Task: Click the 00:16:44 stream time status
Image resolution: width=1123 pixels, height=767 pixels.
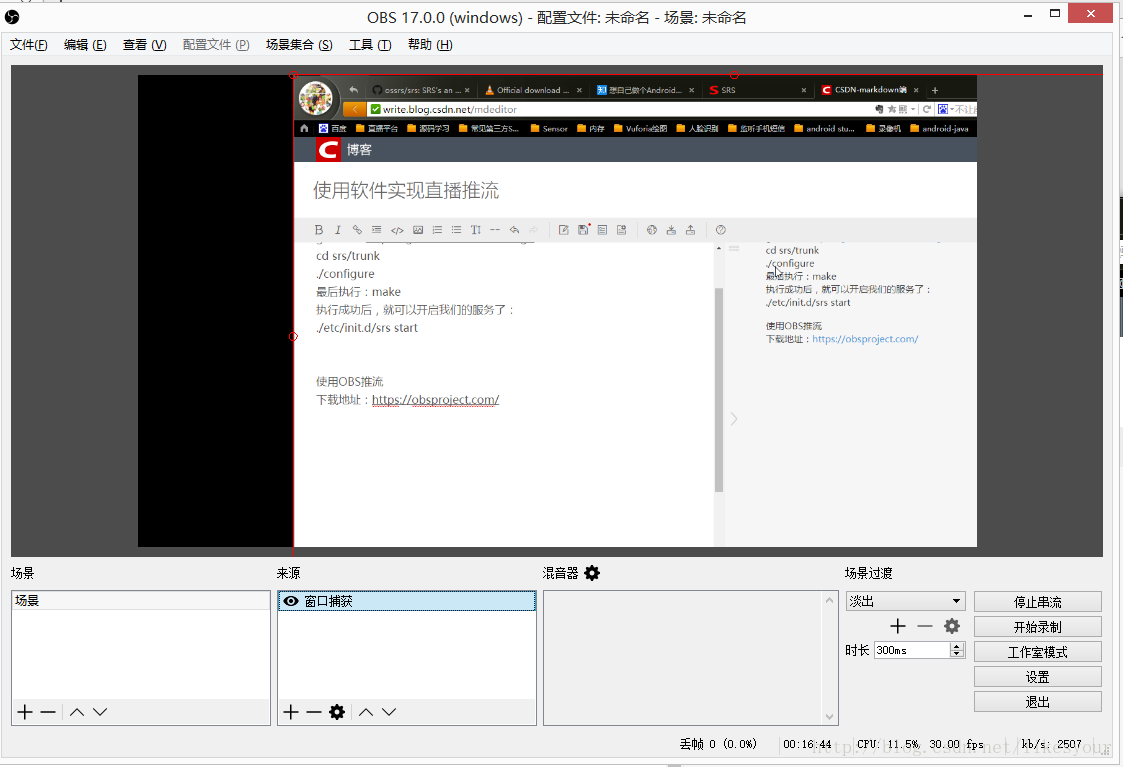Action: tap(807, 744)
